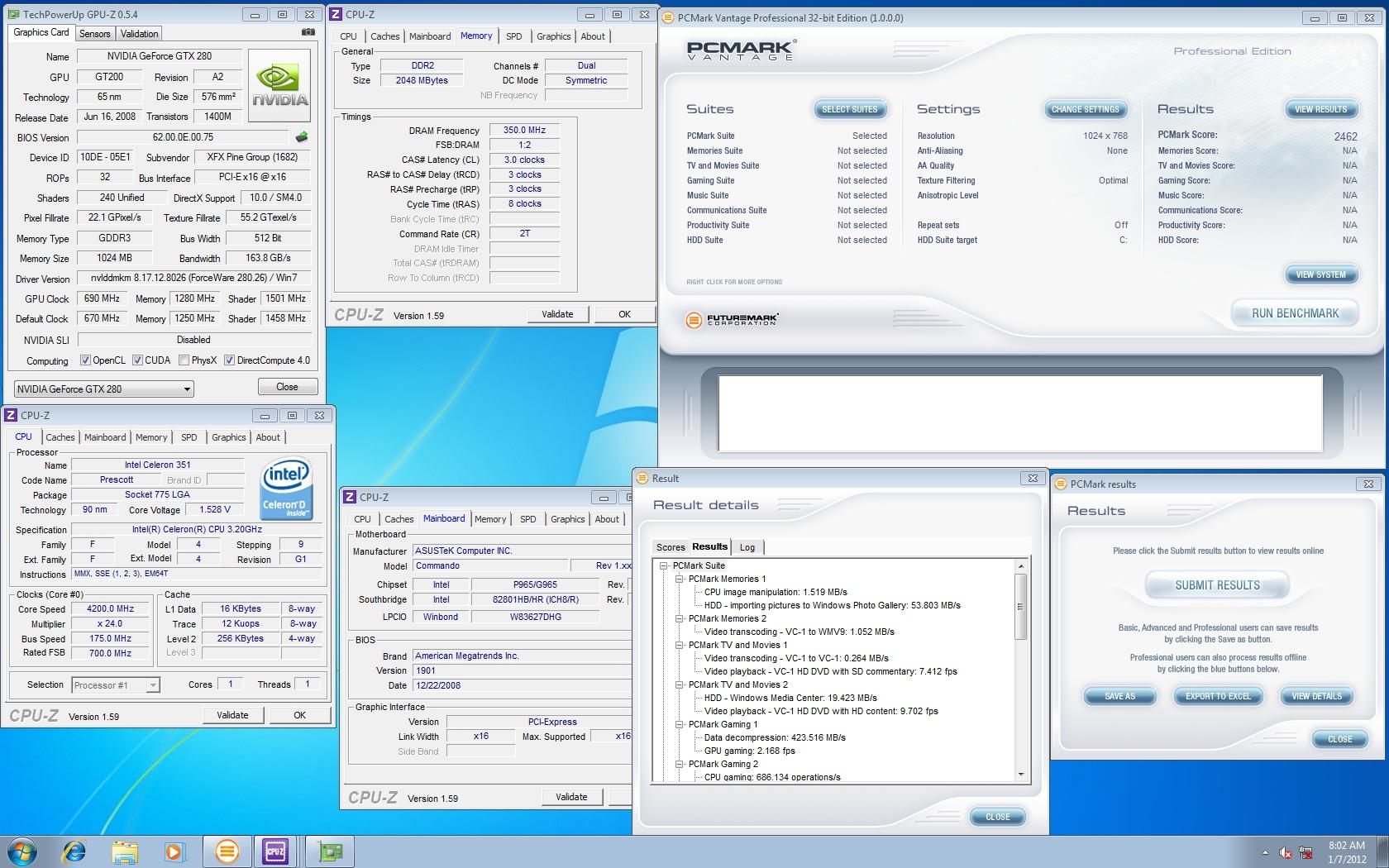The image size is (1389, 868).
Task: Open Graphics tab in CPU-Z Mainboard window
Action: [x=568, y=519]
